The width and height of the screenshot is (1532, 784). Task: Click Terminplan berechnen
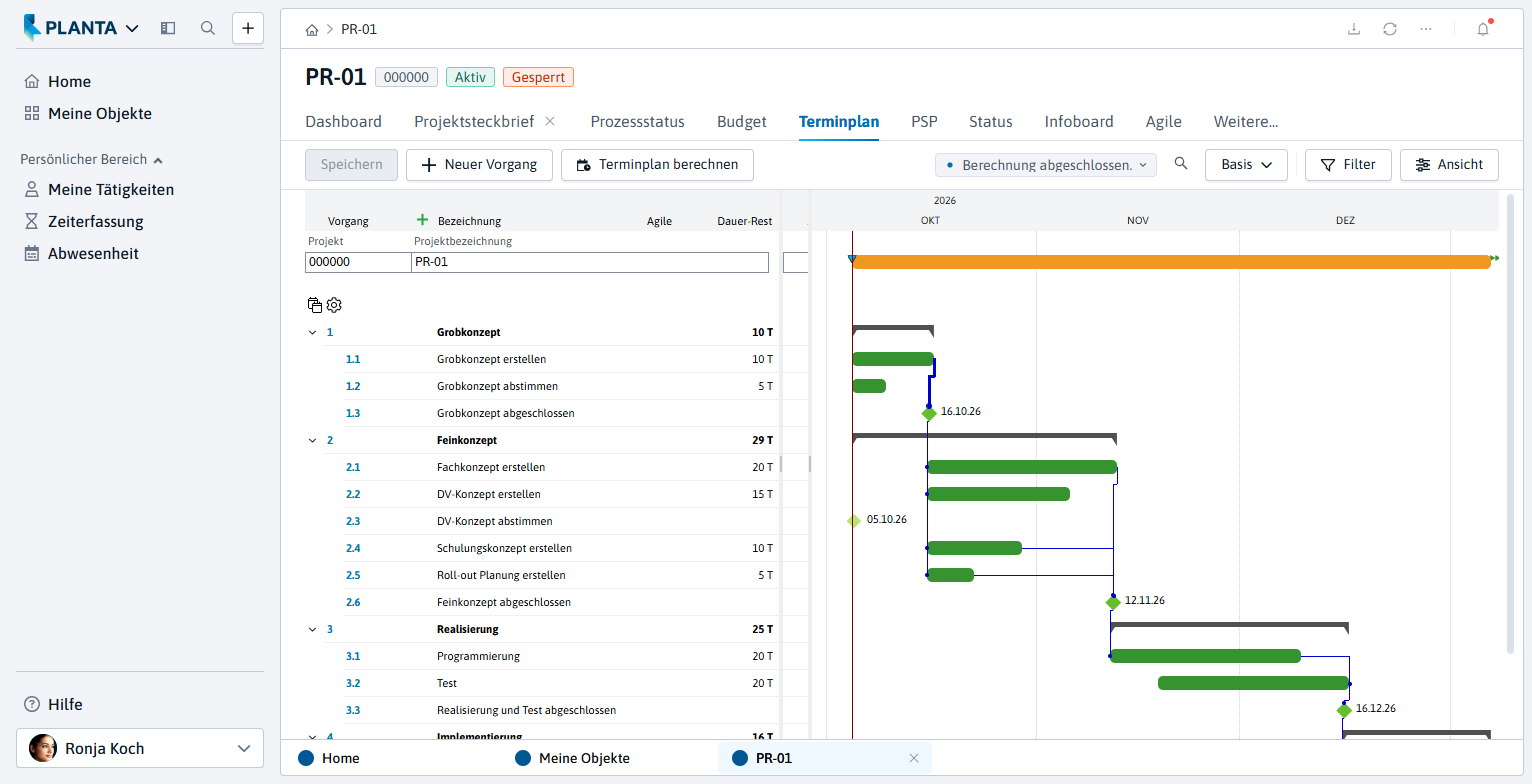[x=657, y=165]
